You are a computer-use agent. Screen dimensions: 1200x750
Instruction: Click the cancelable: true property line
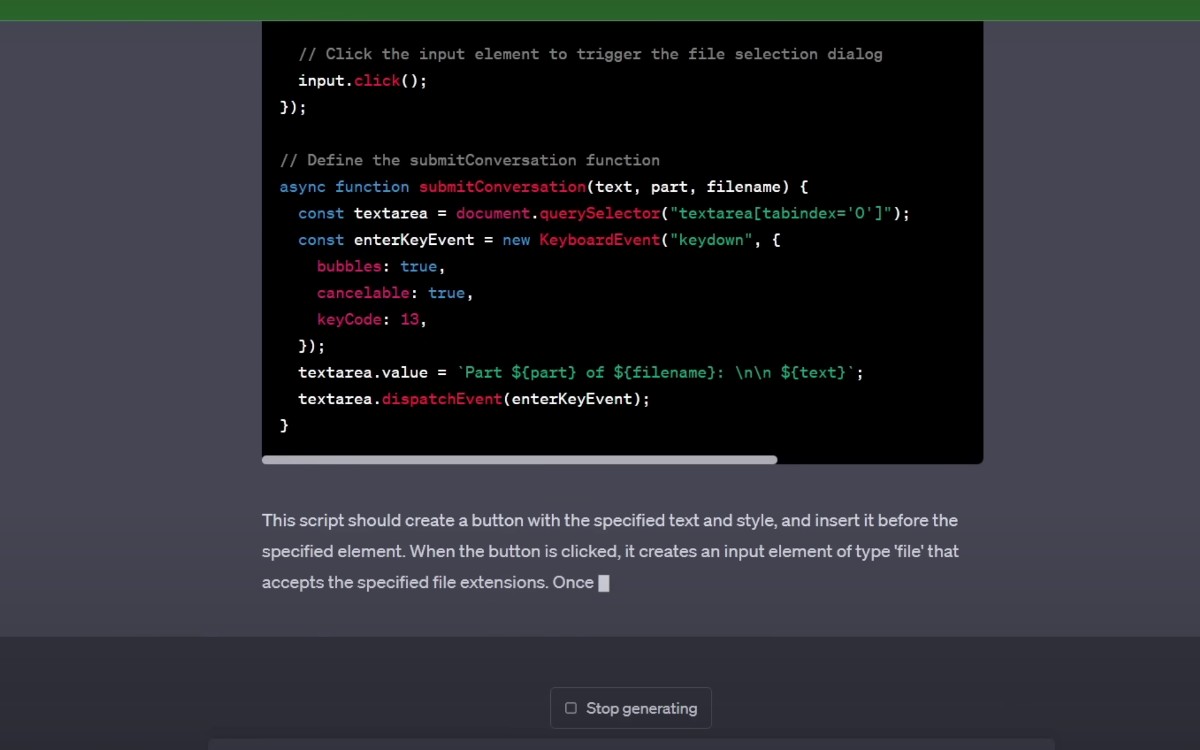point(392,292)
